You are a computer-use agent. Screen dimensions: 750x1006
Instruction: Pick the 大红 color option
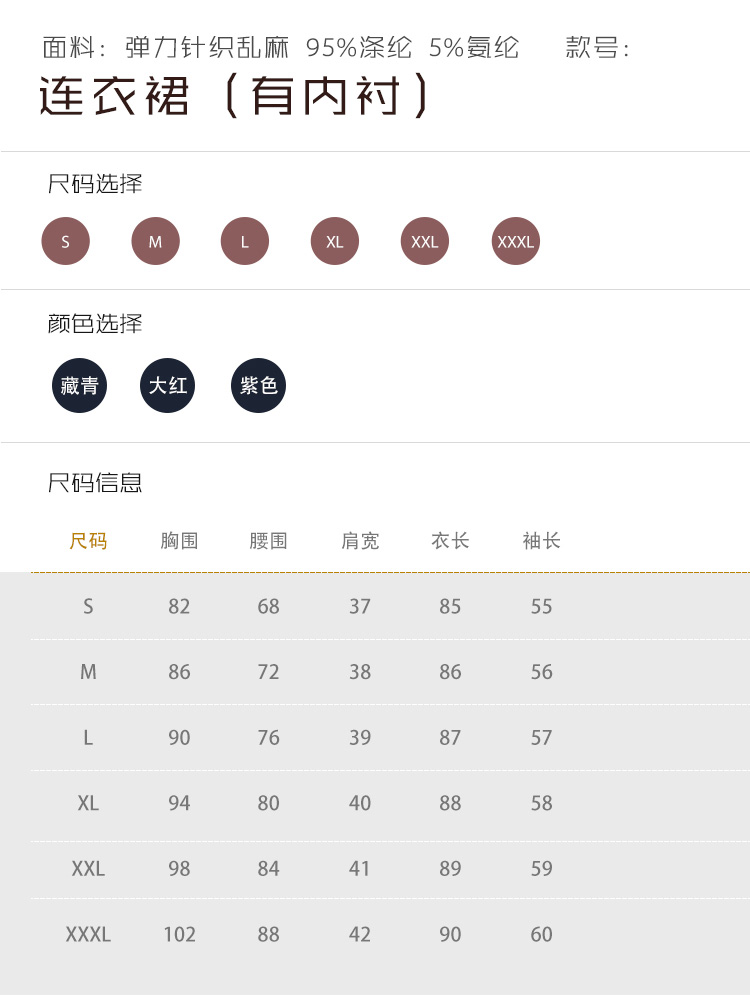(167, 385)
